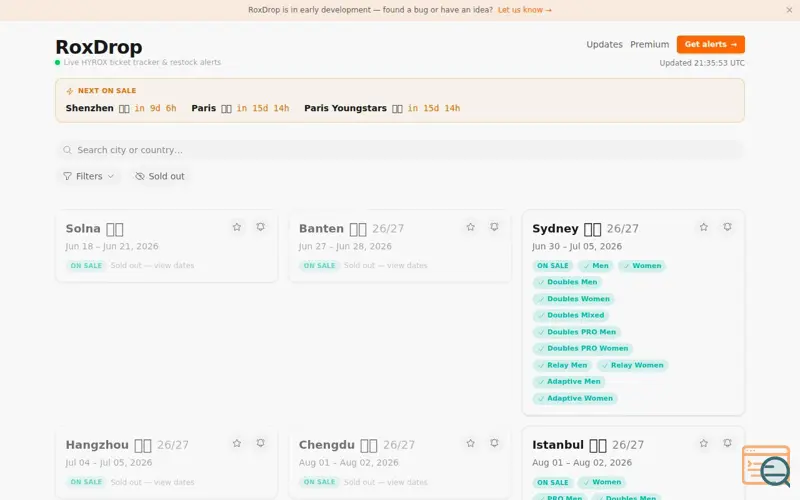Favorite the Solna event with the star

(237, 227)
